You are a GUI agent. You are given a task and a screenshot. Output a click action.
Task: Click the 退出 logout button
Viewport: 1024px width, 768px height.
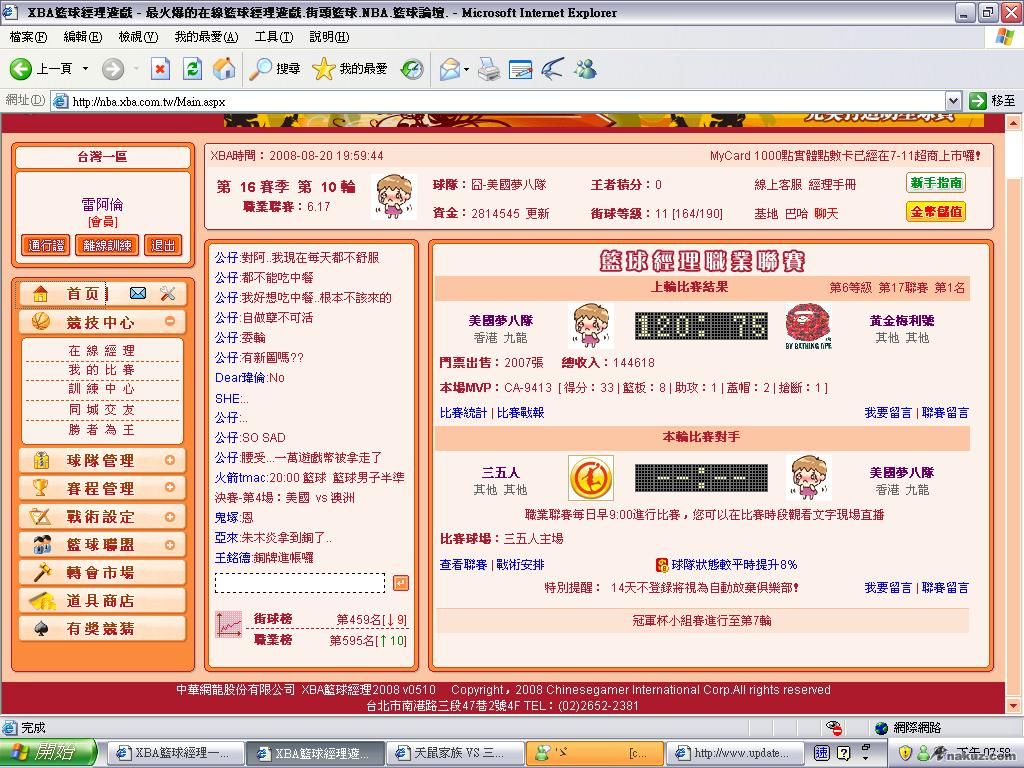point(163,246)
